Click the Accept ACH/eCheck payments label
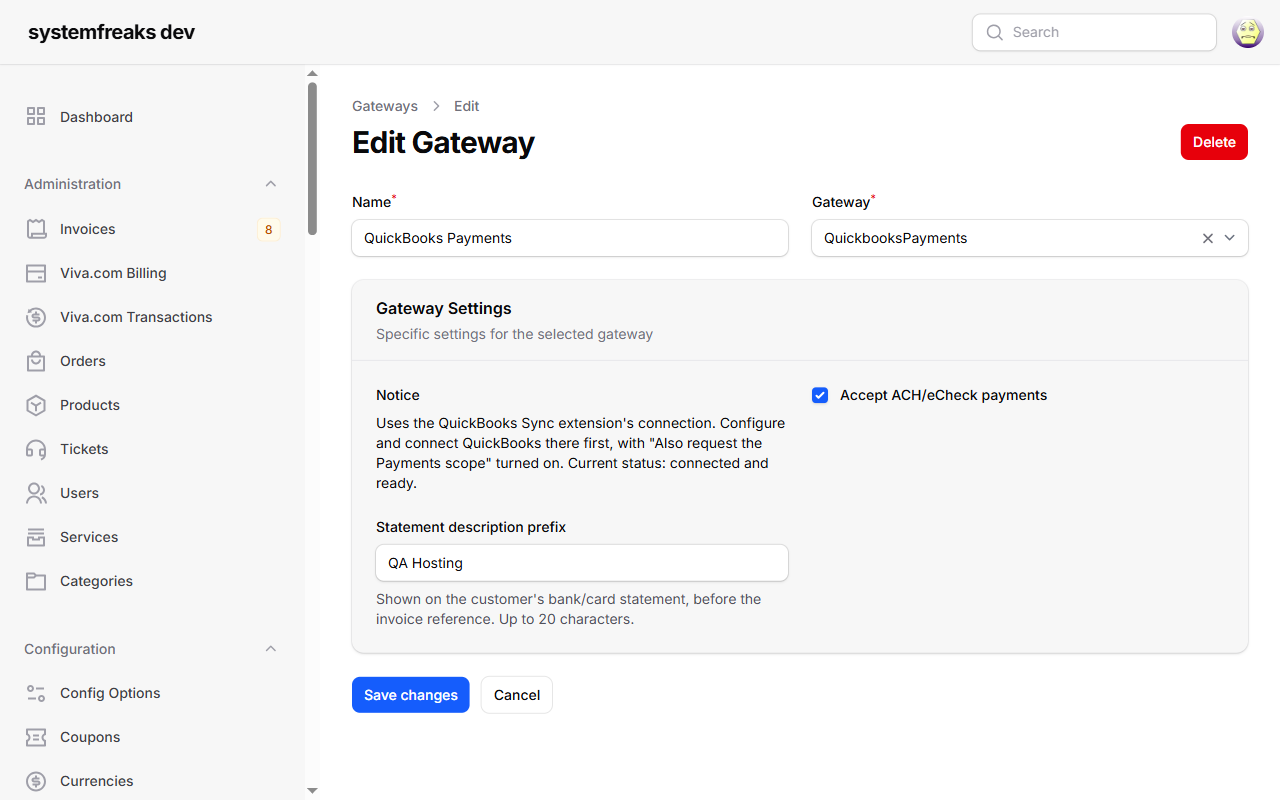The width and height of the screenshot is (1280, 800). tap(943, 395)
